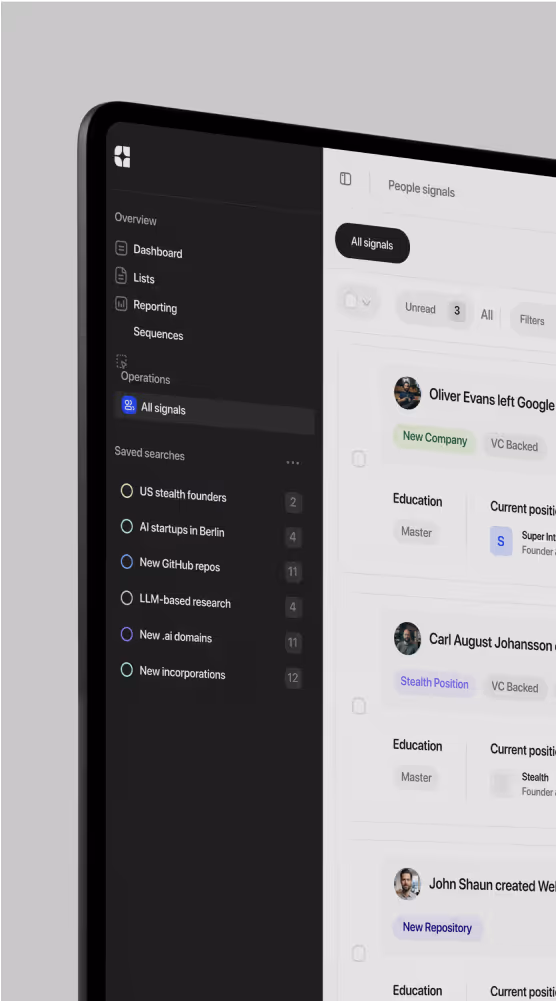Click the unread count badge 3
The width and height of the screenshot is (556, 1001).
pos(456,311)
